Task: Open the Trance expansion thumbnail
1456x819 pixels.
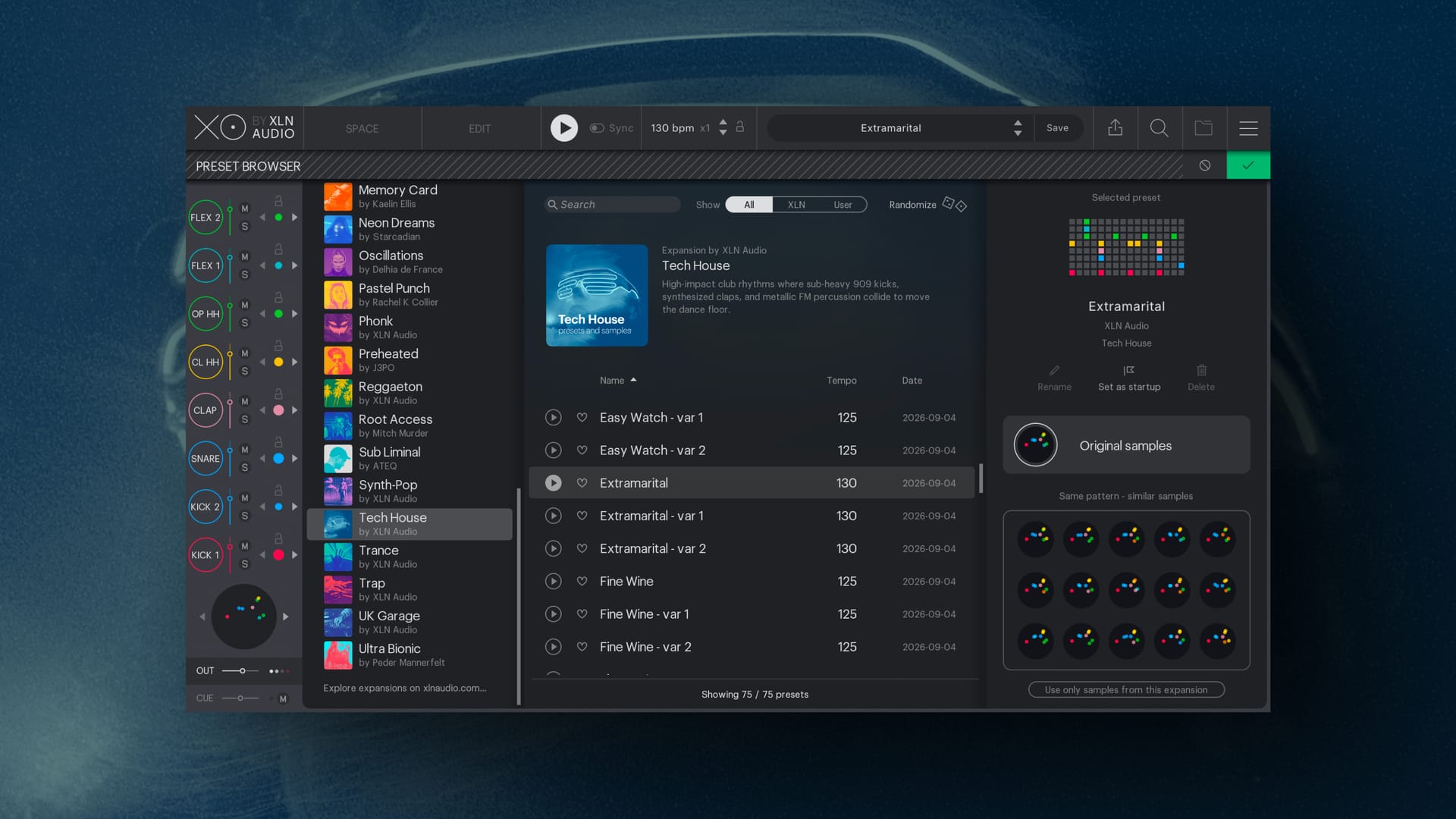Action: click(338, 557)
